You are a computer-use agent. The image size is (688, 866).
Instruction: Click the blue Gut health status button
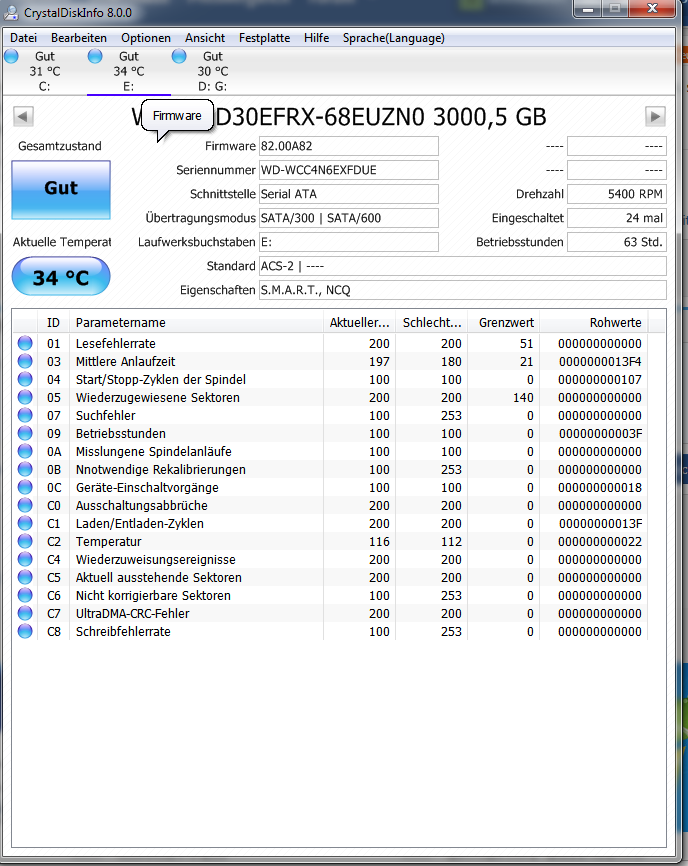click(61, 190)
